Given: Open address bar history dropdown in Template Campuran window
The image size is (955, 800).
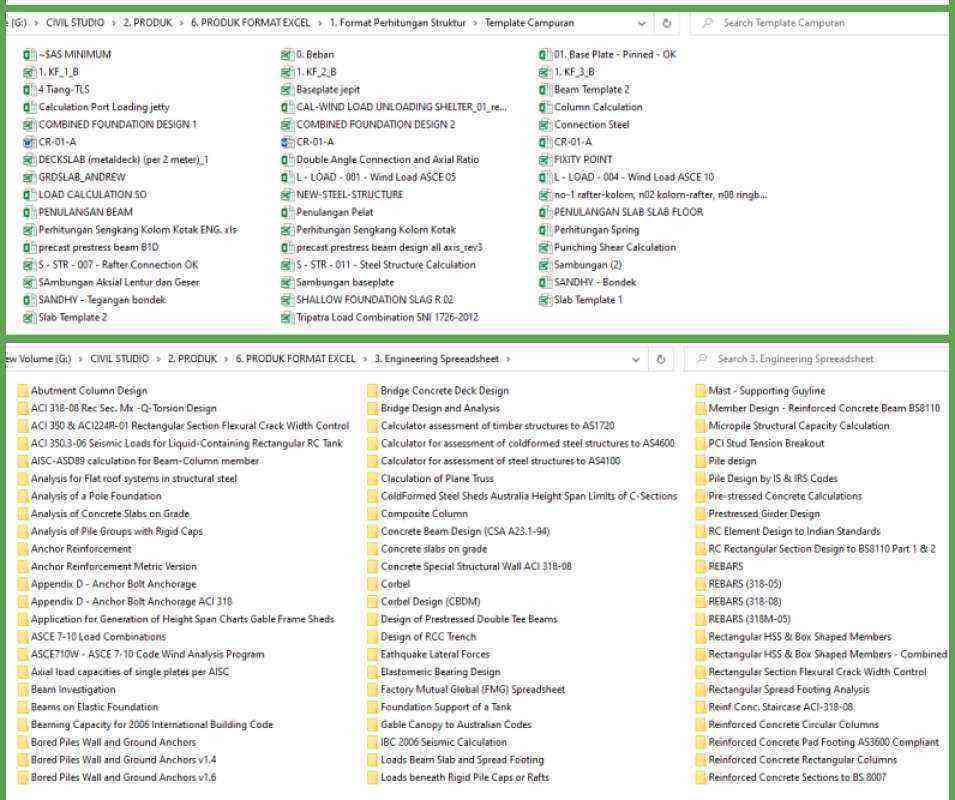Looking at the screenshot, I should pyautogui.click(x=641, y=23).
